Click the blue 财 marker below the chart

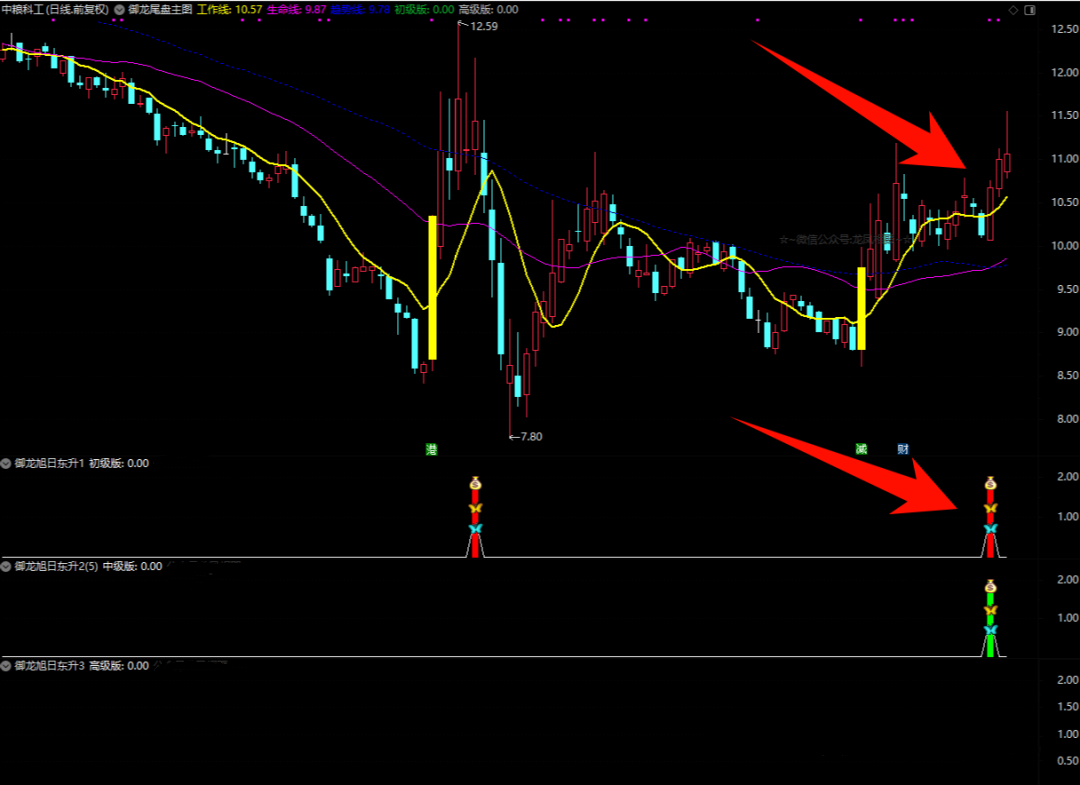[x=902, y=450]
